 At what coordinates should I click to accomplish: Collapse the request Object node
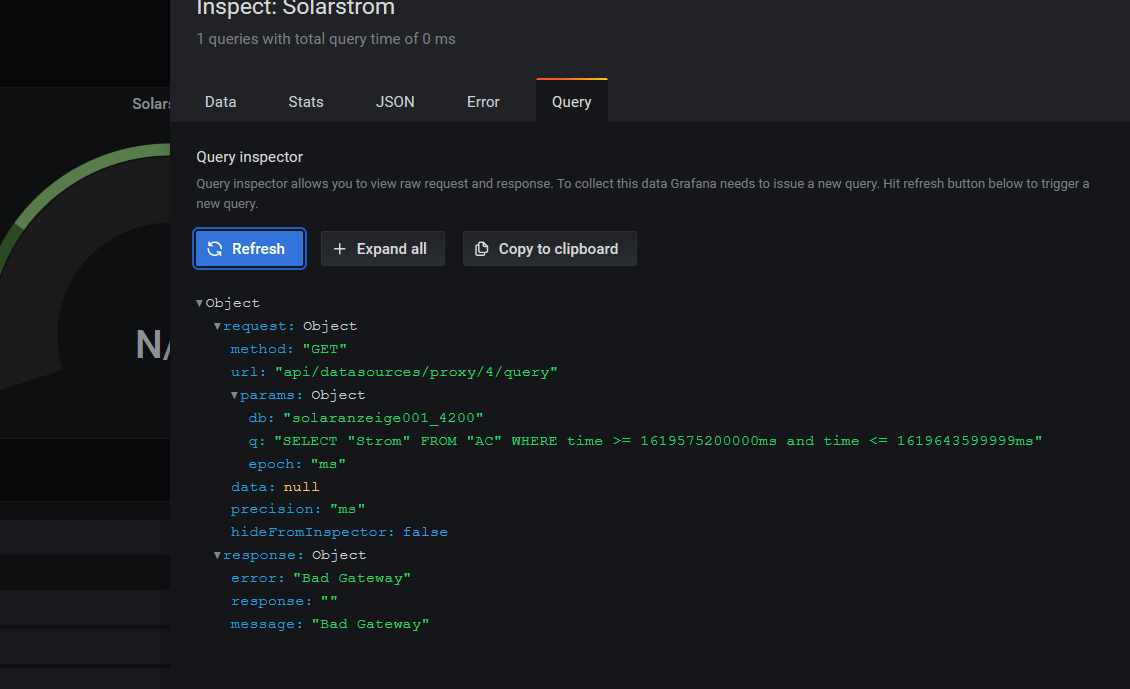[x=217, y=326]
